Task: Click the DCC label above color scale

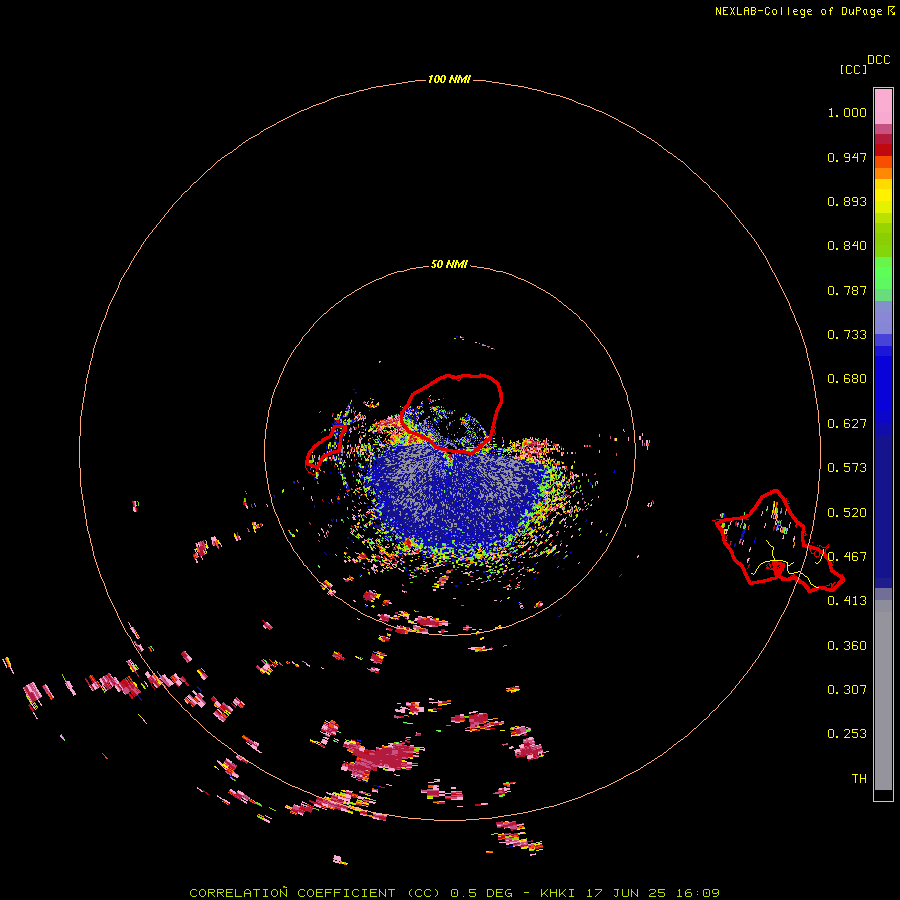Action: click(879, 60)
